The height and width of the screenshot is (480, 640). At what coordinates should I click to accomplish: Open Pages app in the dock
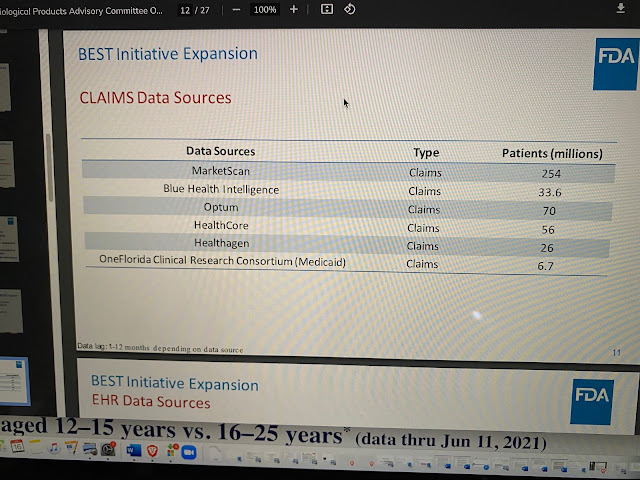(x=71, y=448)
